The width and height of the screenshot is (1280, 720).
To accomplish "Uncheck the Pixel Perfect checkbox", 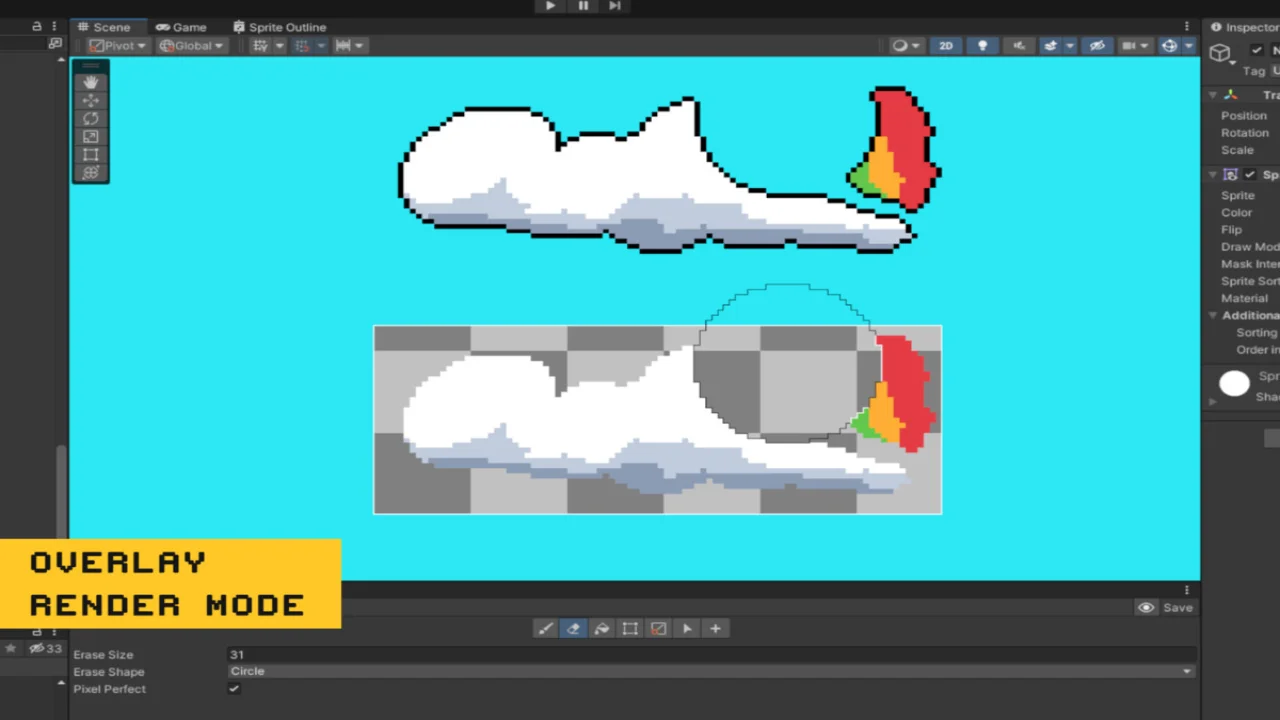I will pos(234,689).
